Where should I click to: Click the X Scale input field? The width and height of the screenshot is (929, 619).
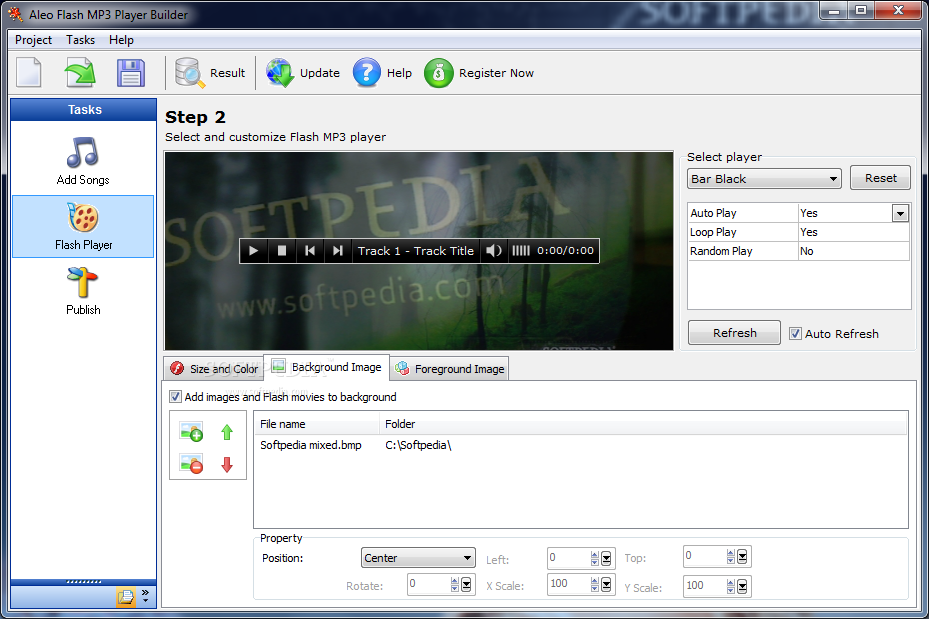pos(569,585)
